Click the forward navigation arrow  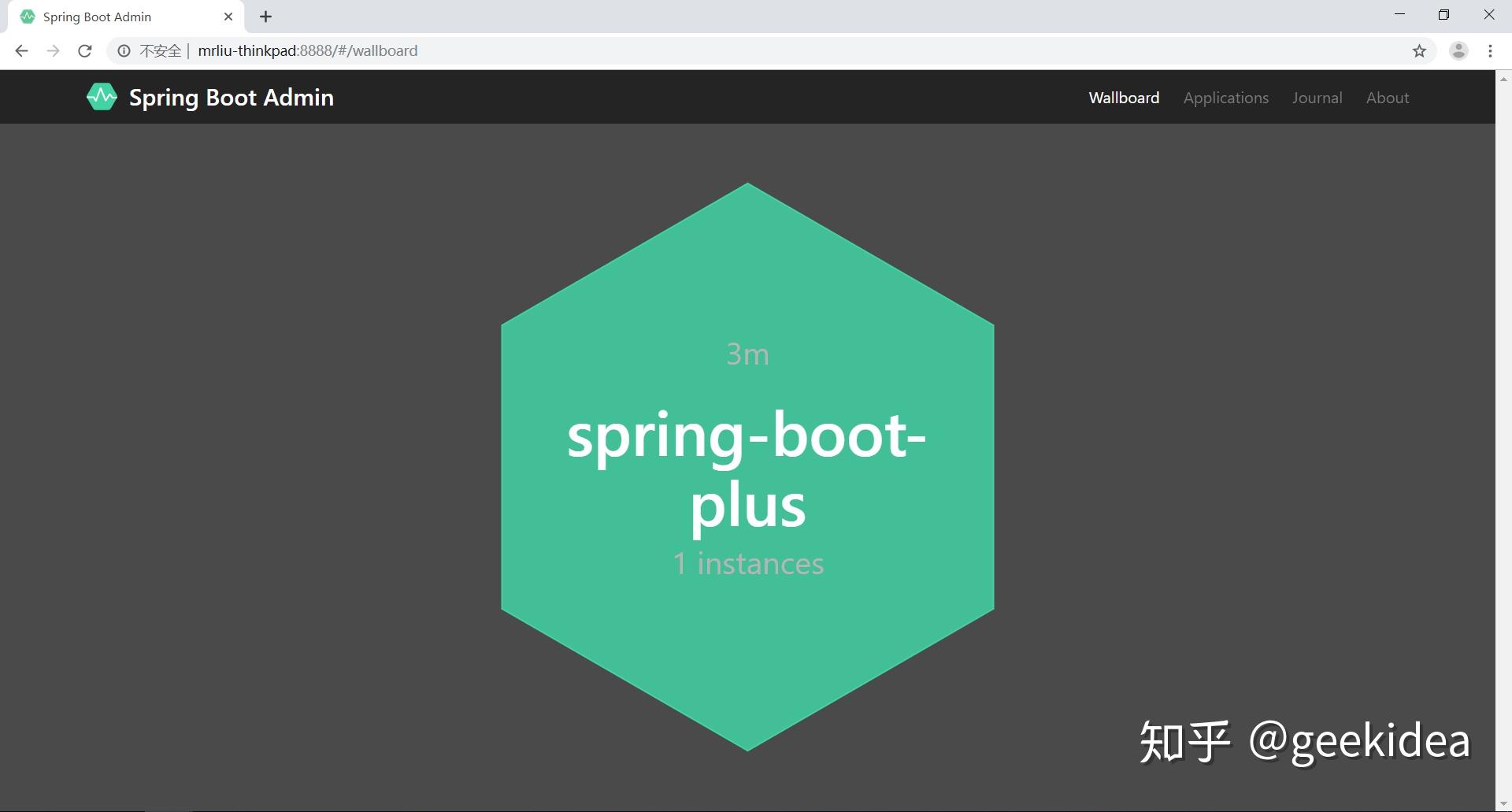pos(52,50)
